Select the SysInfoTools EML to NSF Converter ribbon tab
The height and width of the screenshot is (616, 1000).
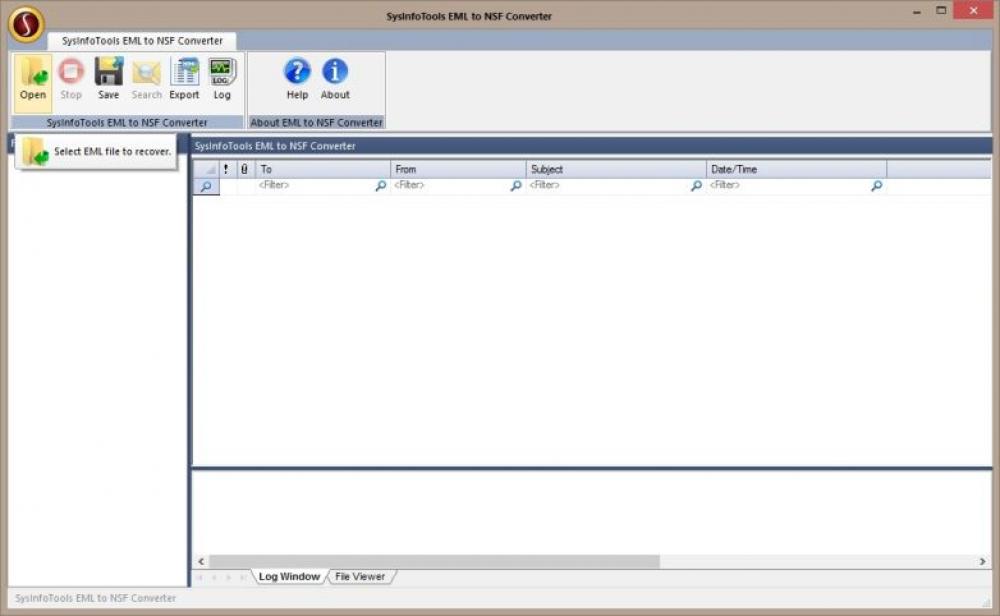(140, 41)
